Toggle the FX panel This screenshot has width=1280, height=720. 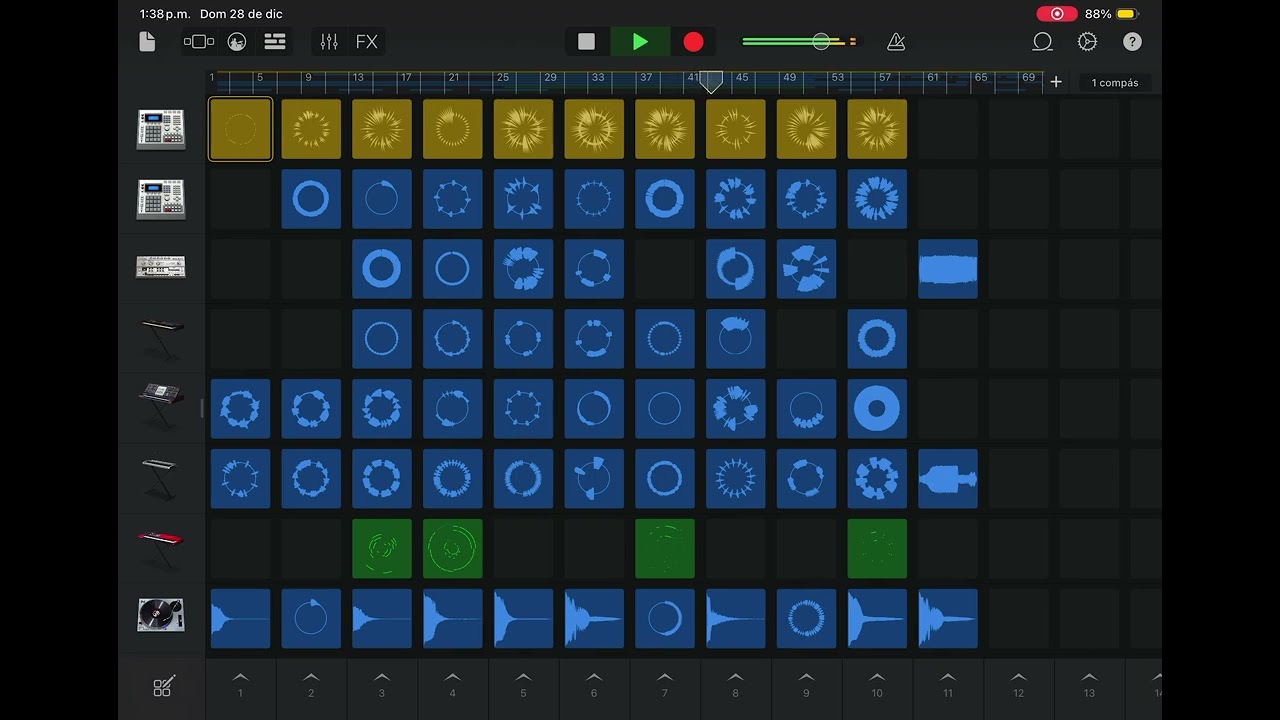click(x=367, y=41)
